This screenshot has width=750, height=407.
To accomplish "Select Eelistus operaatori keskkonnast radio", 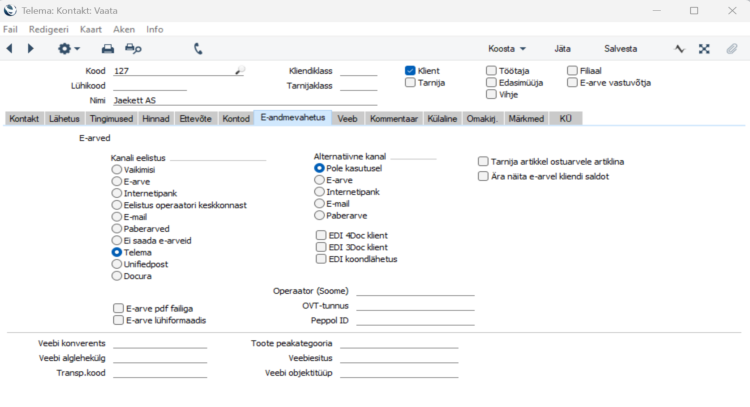I will pos(116,205).
